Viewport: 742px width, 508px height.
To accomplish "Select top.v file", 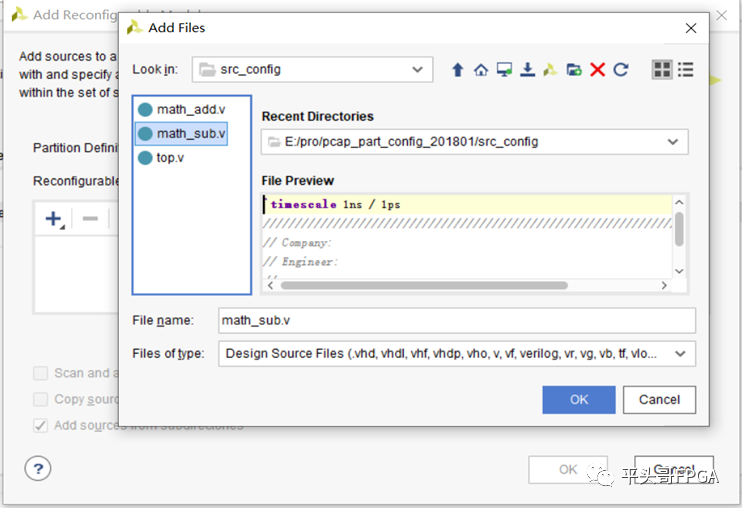I will [161, 158].
